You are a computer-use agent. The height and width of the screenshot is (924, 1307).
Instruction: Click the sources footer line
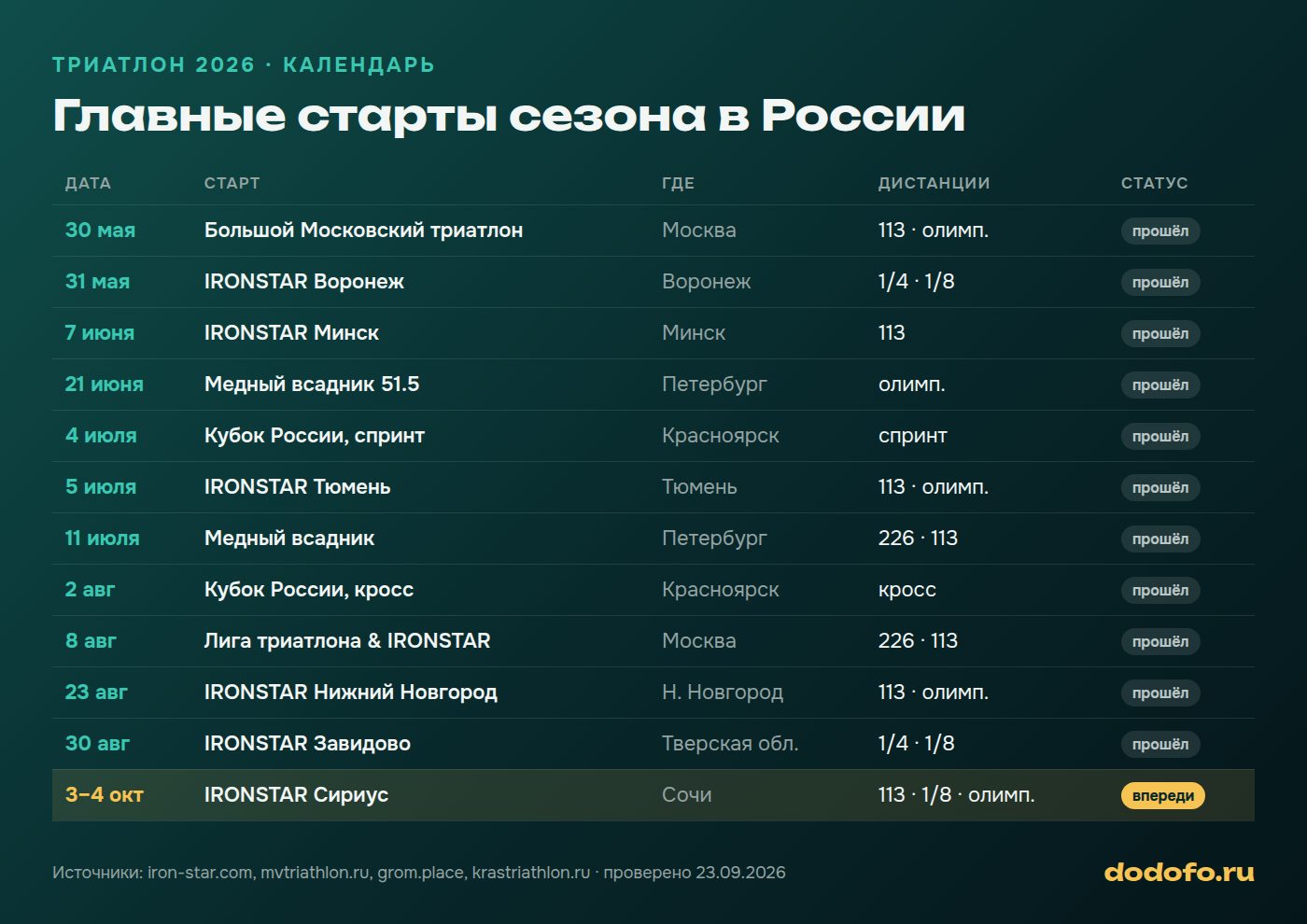click(419, 873)
